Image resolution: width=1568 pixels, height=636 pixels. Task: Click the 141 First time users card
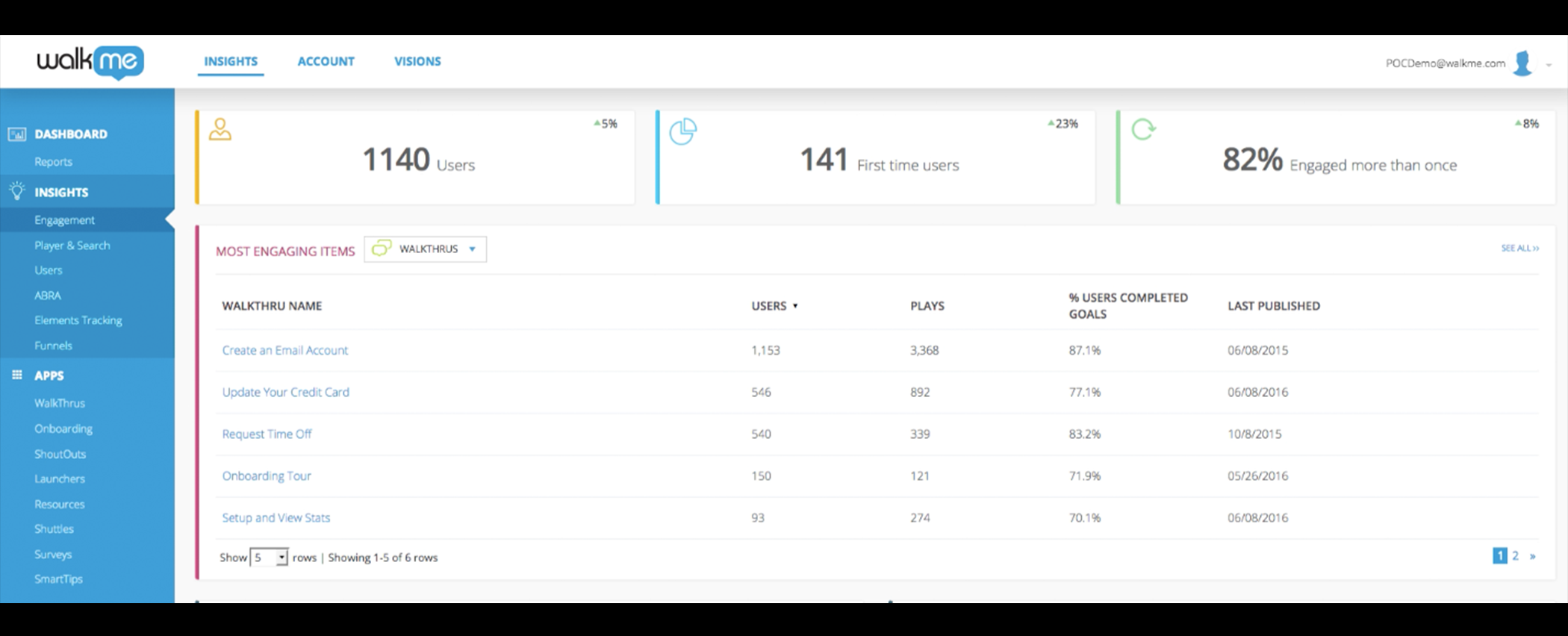[875, 158]
